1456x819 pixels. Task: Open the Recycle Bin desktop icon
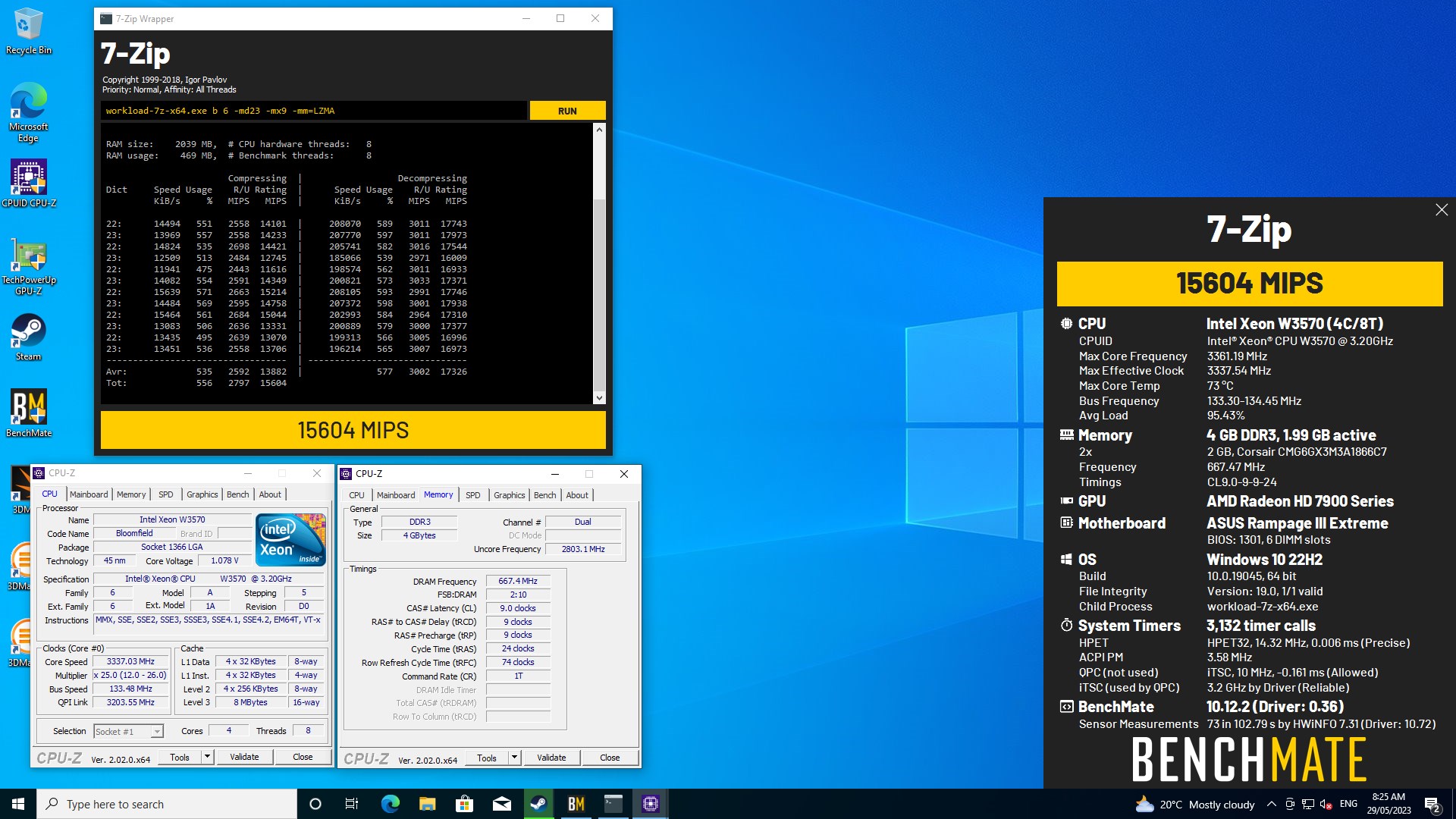click(28, 30)
